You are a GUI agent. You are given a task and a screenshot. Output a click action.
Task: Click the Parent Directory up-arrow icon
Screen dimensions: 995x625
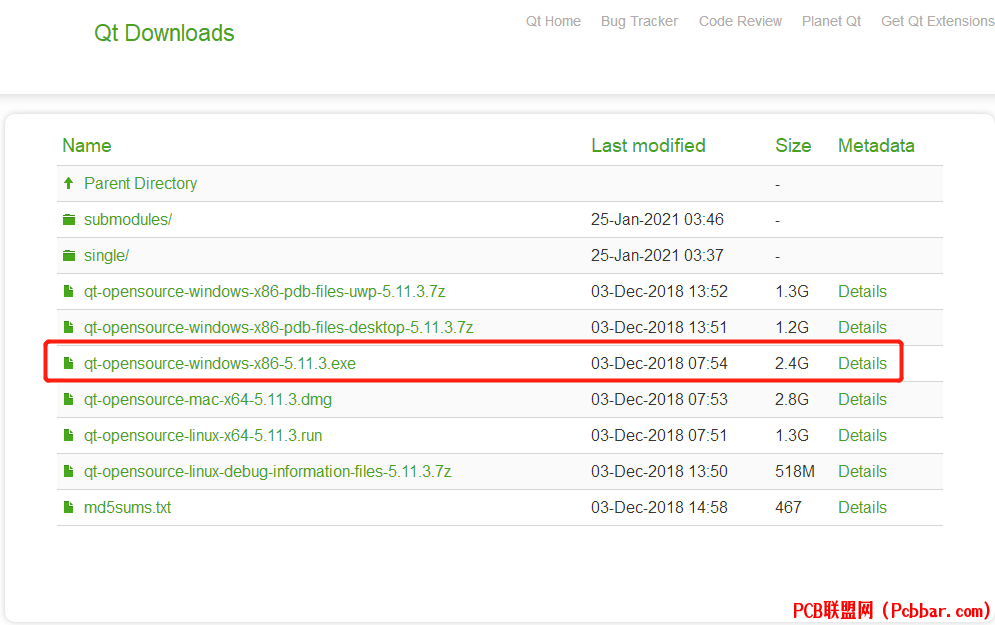tap(69, 183)
